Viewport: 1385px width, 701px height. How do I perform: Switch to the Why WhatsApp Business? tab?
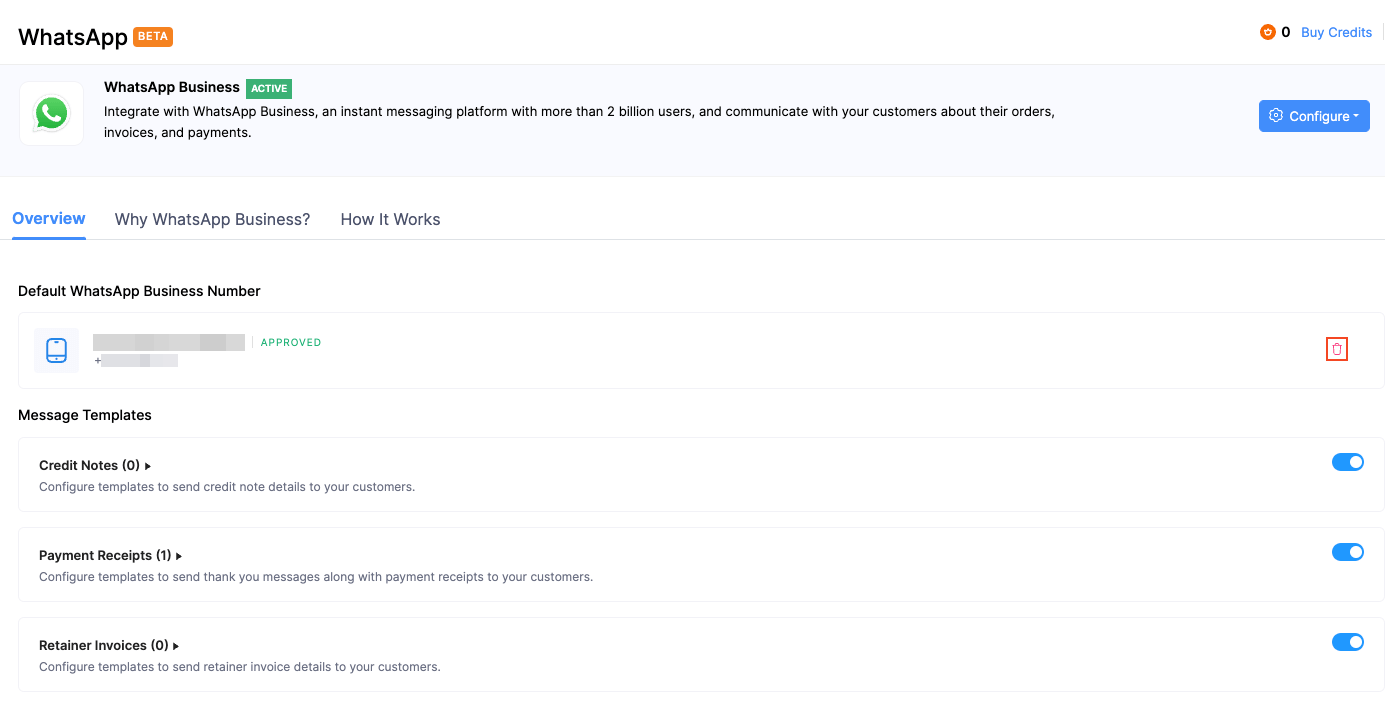point(212,219)
